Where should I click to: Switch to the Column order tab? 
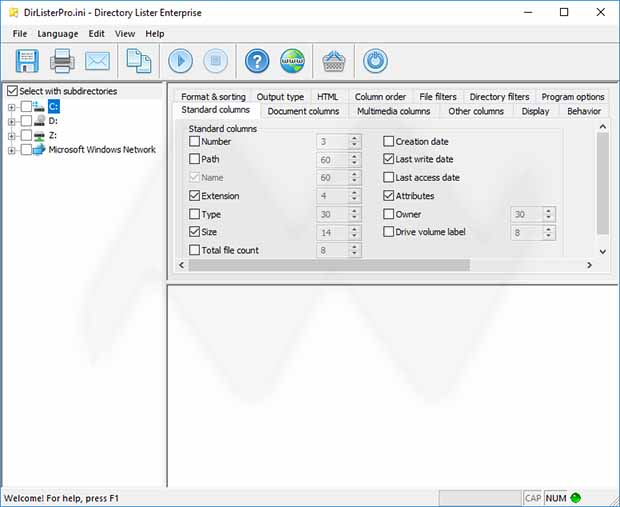[380, 97]
